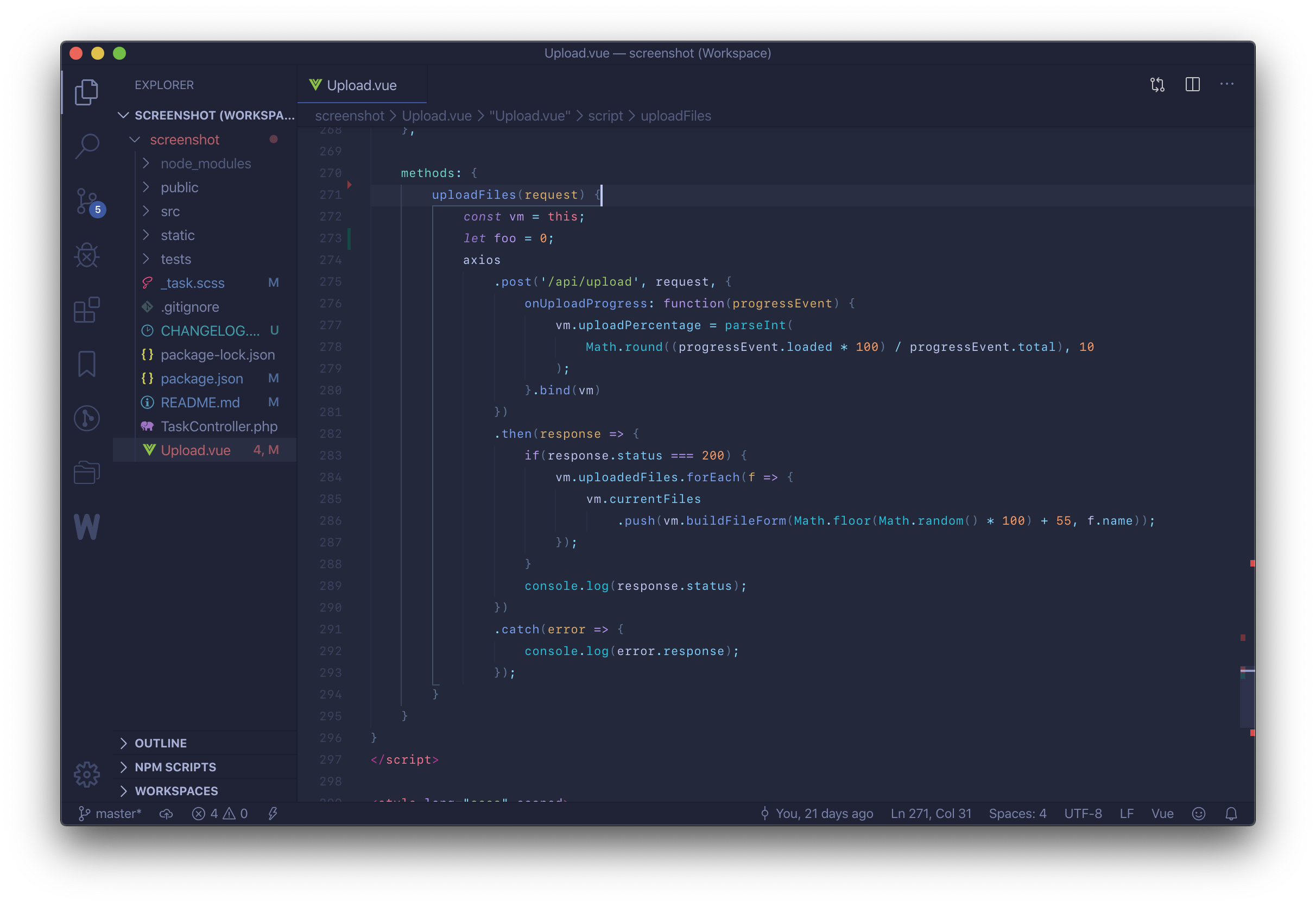1316x906 pixels.
Task: Open the Extensions view icon
Action: (x=87, y=310)
